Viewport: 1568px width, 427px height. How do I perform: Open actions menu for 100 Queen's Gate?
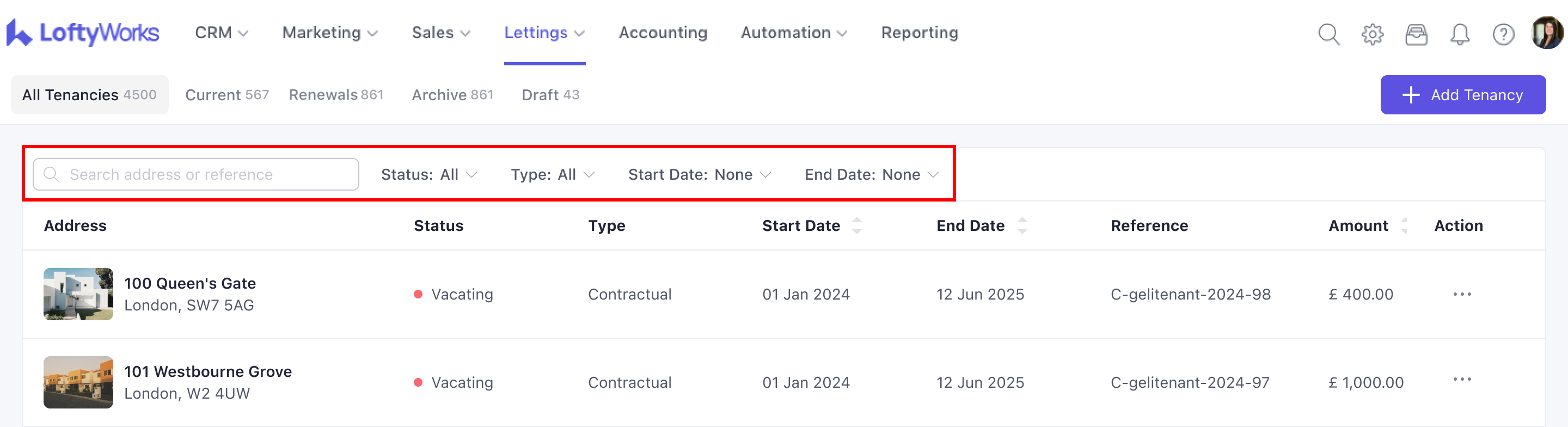(x=1461, y=294)
